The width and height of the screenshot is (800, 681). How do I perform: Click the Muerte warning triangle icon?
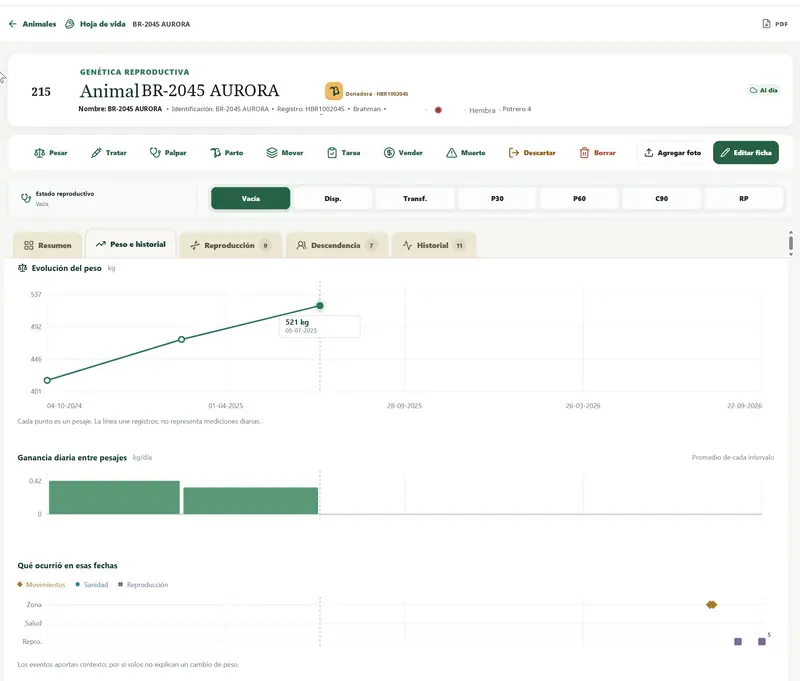click(x=452, y=153)
